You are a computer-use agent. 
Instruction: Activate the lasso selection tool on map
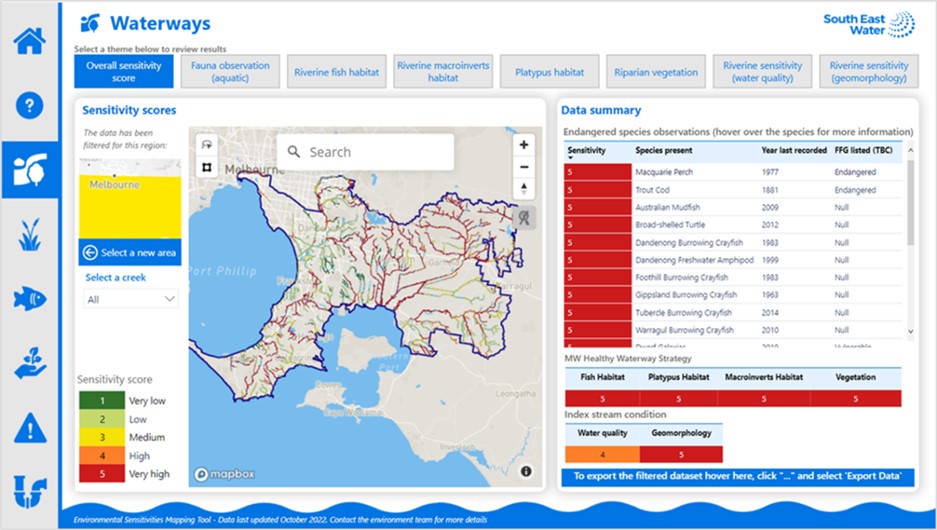click(x=207, y=145)
